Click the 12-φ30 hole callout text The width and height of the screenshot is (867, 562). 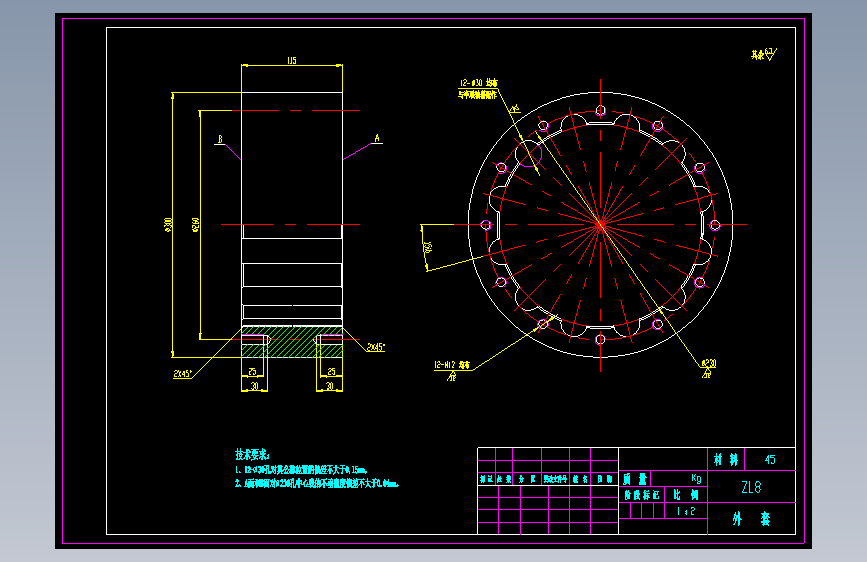[479, 83]
